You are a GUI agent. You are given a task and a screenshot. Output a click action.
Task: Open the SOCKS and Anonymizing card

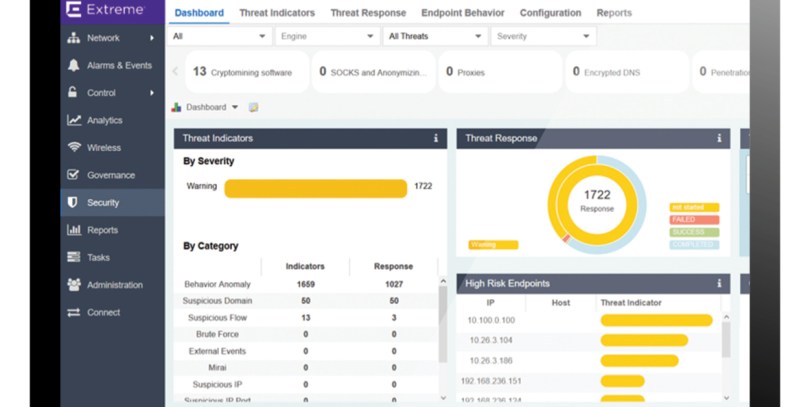(x=374, y=72)
